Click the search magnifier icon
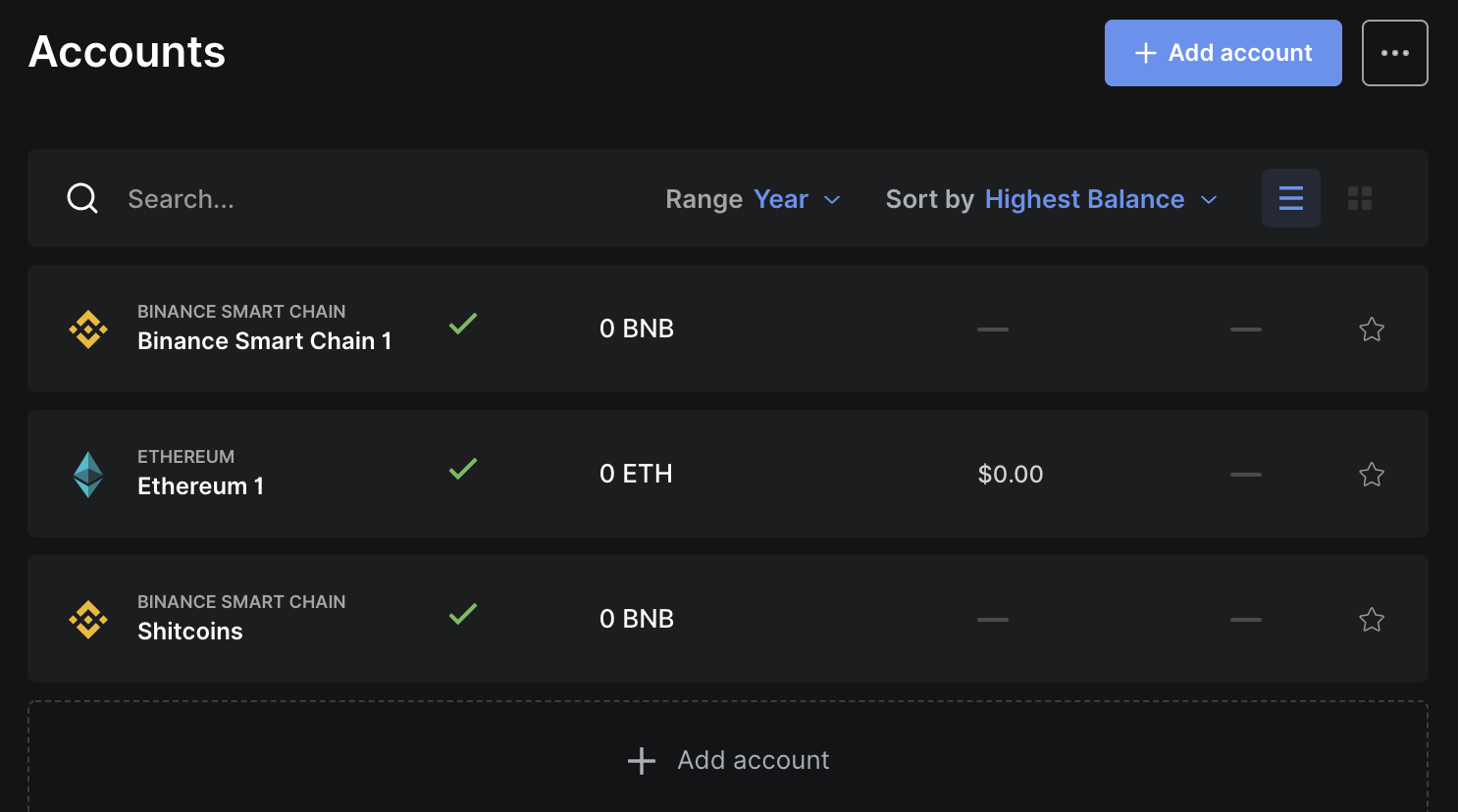Screen dimensions: 1458x812 [82, 199]
